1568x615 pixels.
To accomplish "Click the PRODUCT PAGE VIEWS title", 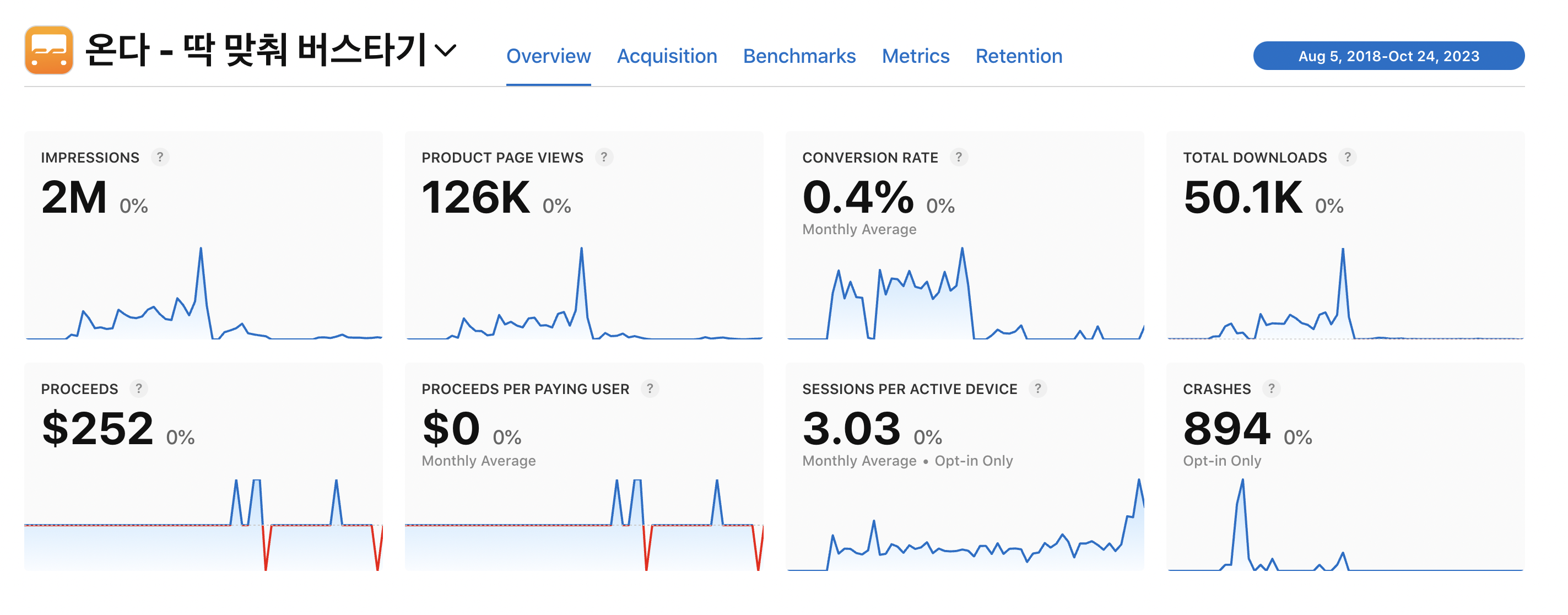I will coord(502,158).
